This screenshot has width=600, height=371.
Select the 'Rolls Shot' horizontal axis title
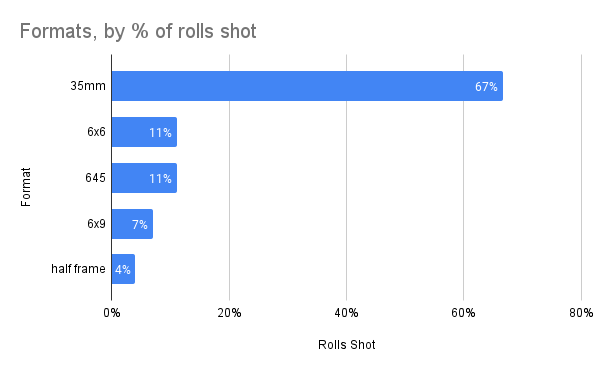click(347, 345)
